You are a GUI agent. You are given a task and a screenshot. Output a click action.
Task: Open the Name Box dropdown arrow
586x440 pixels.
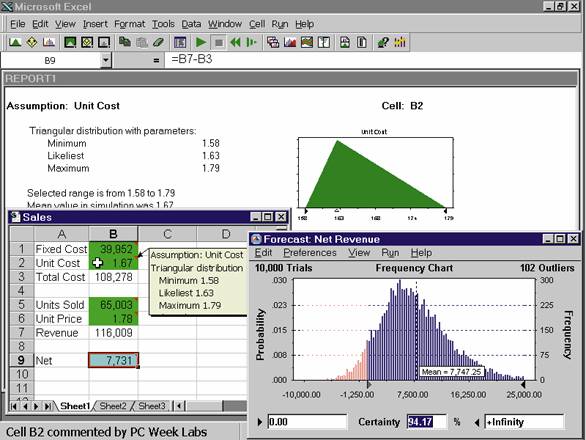pos(106,60)
